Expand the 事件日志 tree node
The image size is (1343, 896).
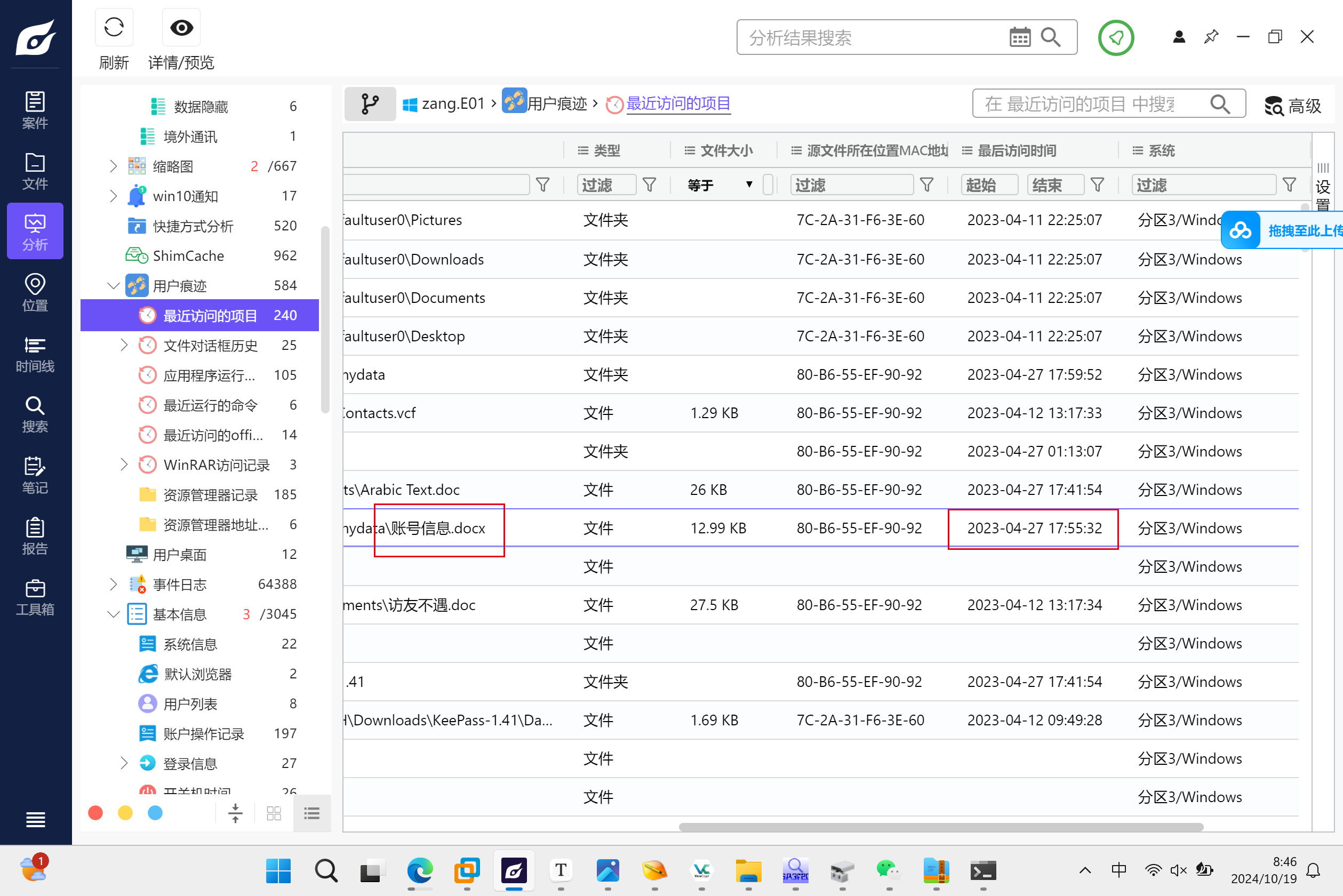tap(113, 584)
